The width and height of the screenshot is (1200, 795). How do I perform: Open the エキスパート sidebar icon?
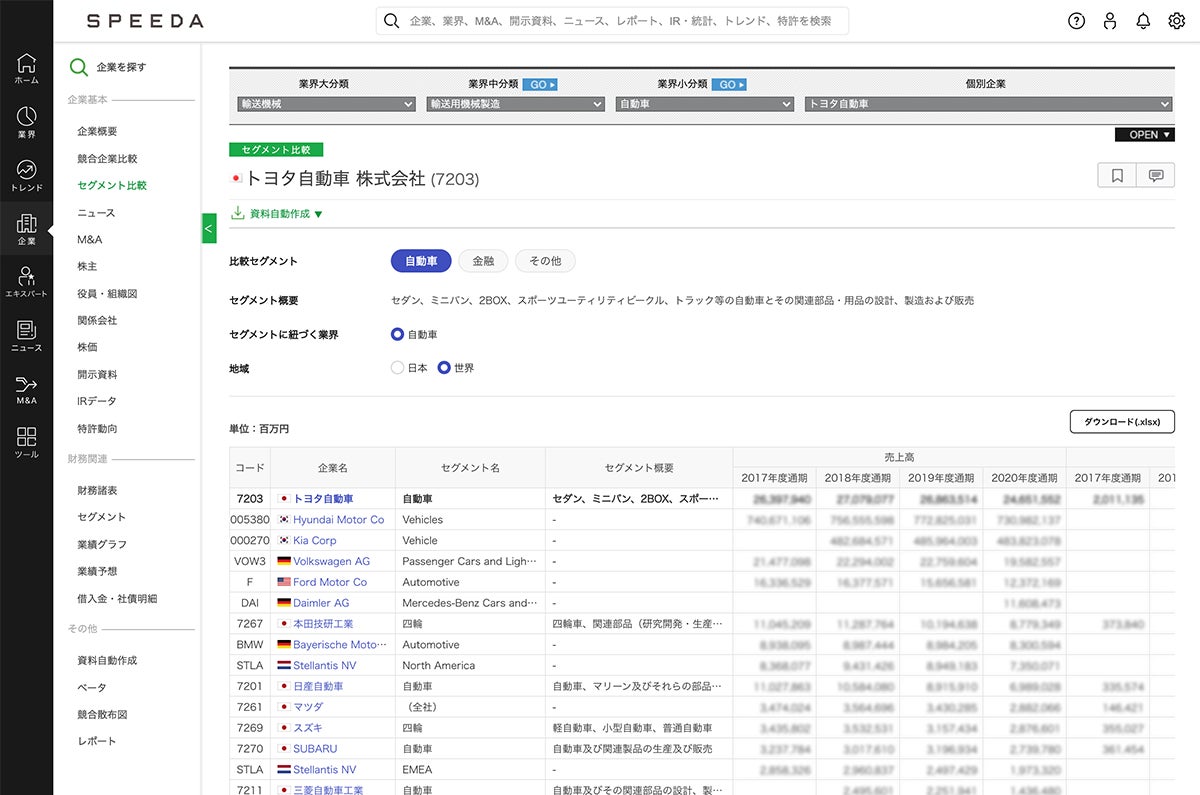26,283
